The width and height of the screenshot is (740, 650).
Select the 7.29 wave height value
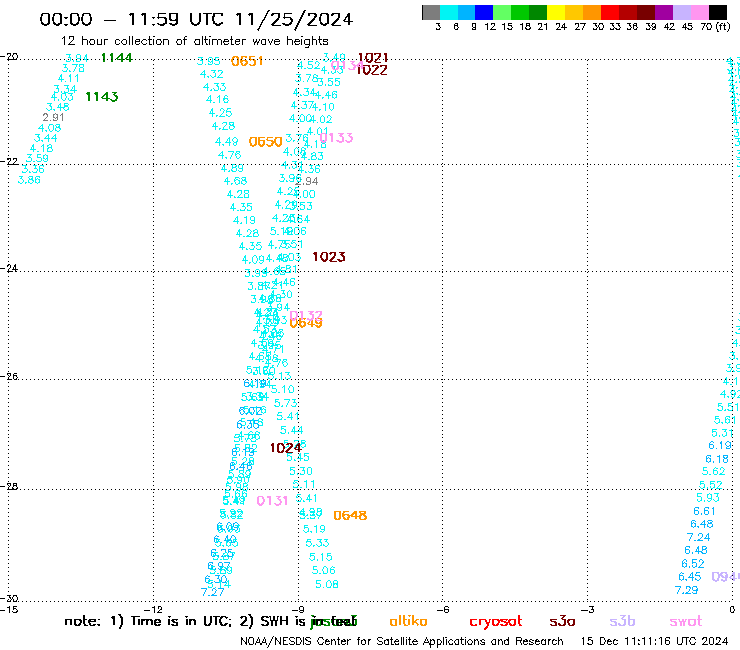pos(686,590)
